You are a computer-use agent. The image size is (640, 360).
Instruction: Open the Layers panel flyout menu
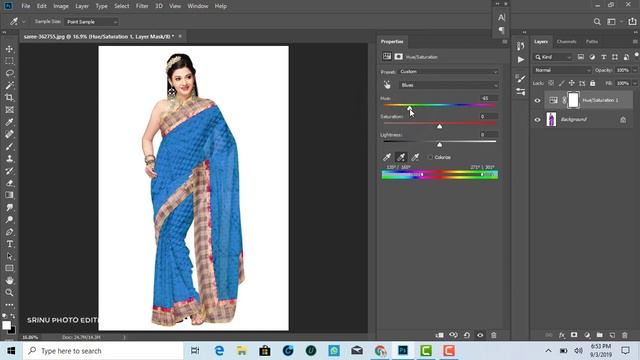(635, 42)
